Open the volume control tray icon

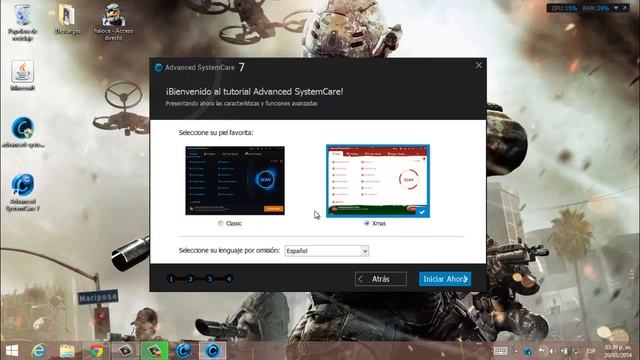(553, 351)
